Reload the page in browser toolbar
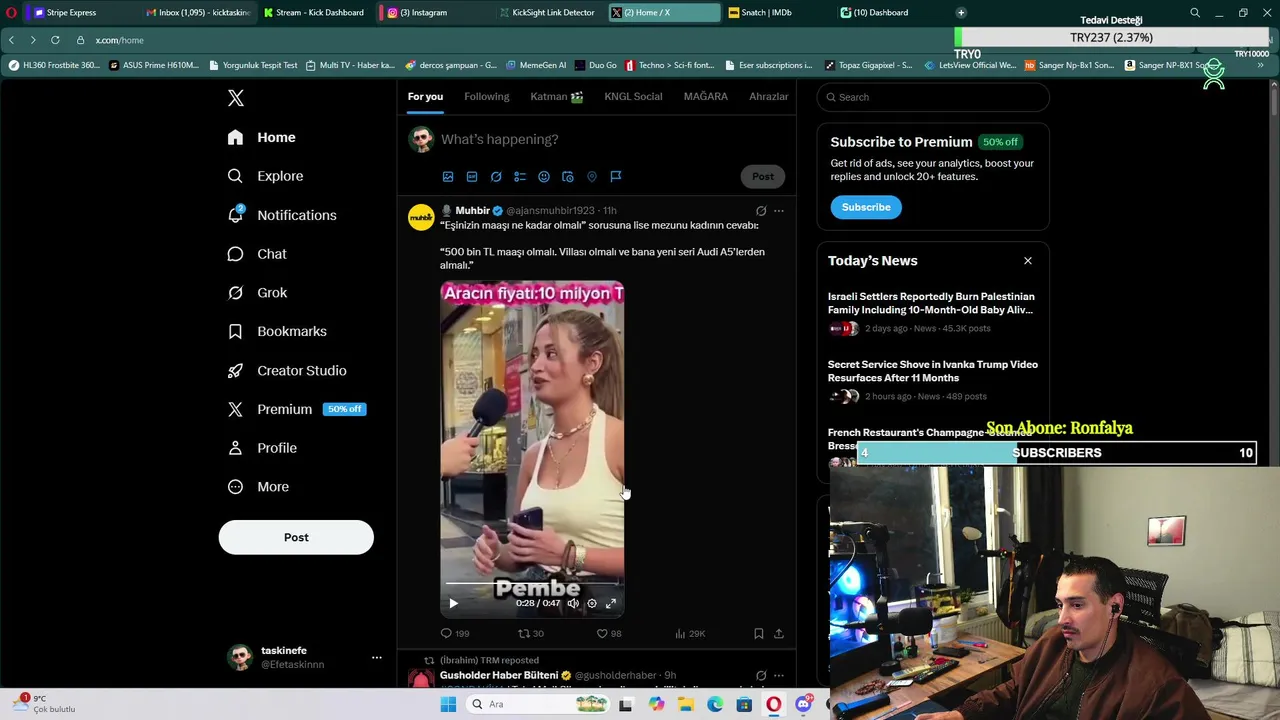 pos(55,40)
